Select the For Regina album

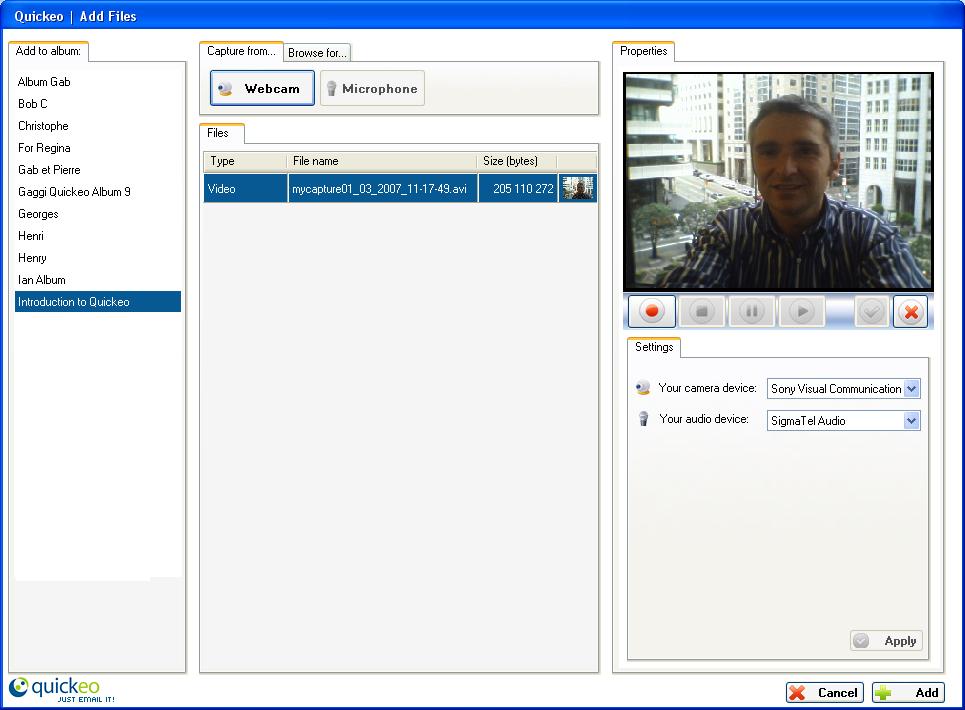click(x=98, y=148)
